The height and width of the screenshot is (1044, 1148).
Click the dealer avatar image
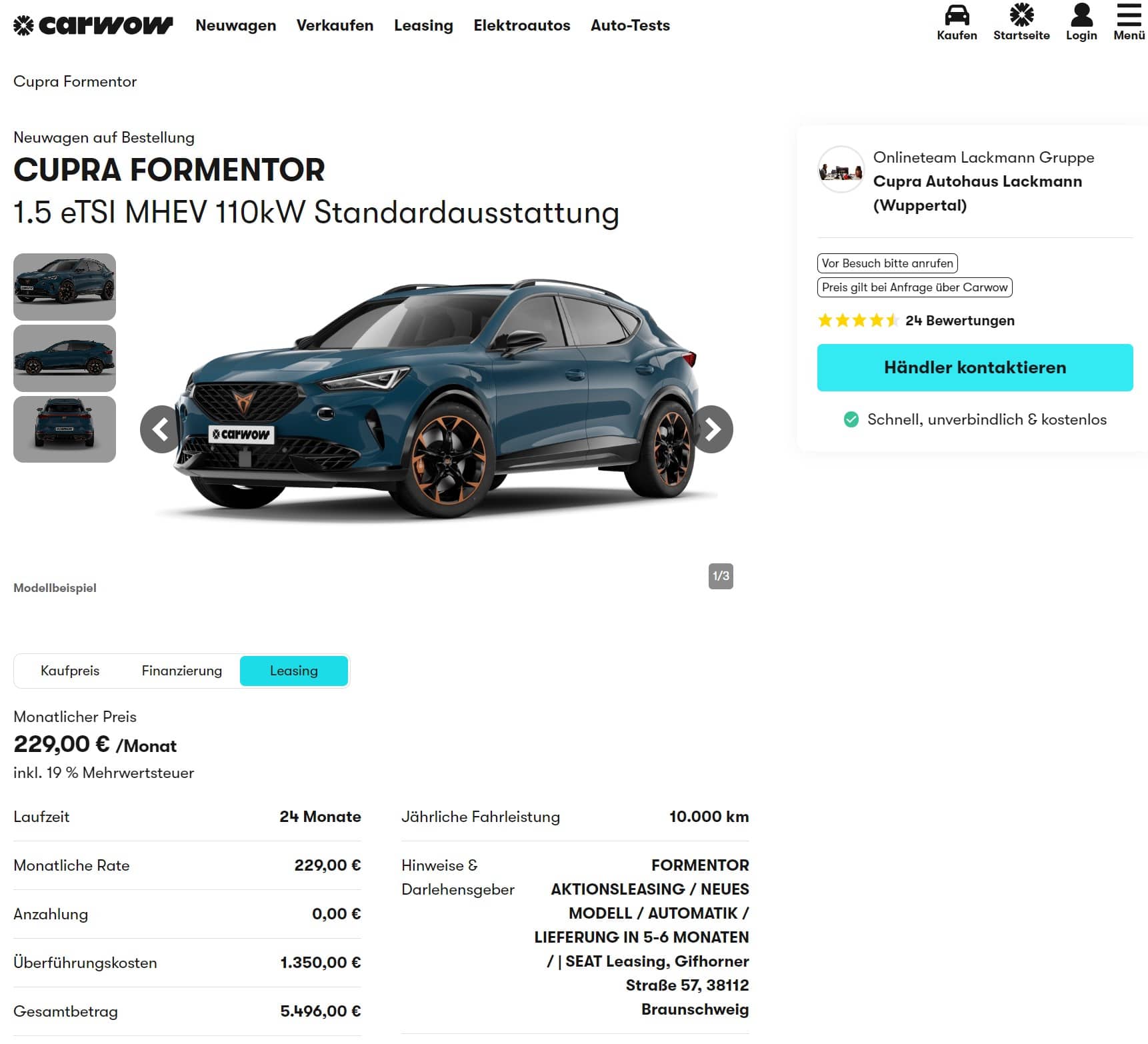(x=841, y=169)
